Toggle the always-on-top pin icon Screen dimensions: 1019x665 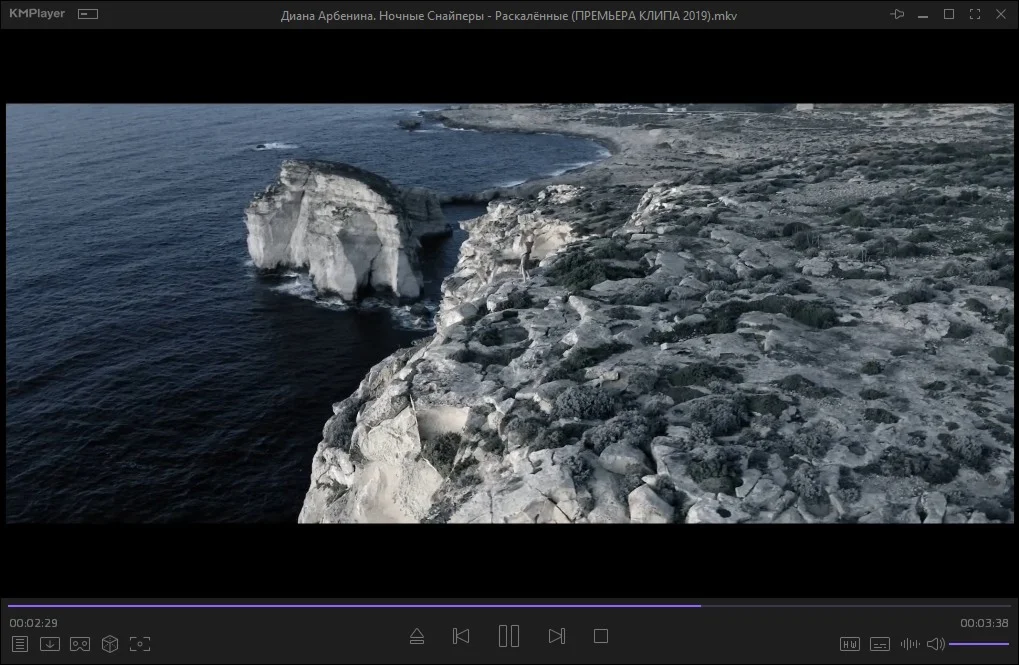[897, 14]
